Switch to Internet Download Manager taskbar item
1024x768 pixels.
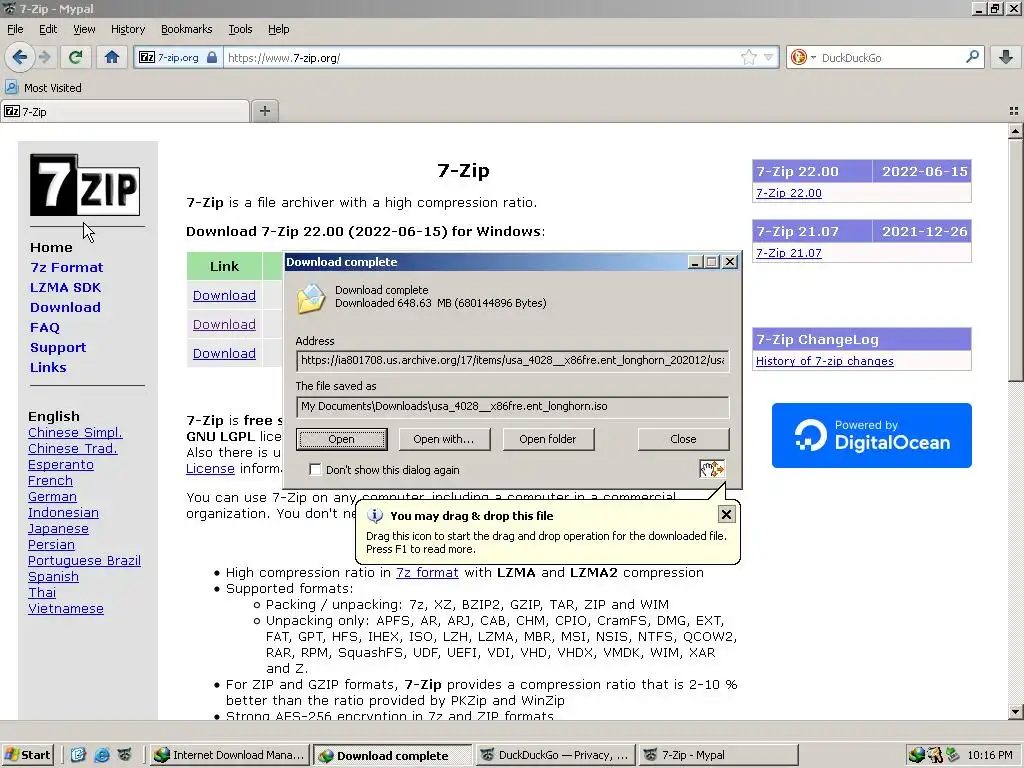pyautogui.click(x=229, y=755)
